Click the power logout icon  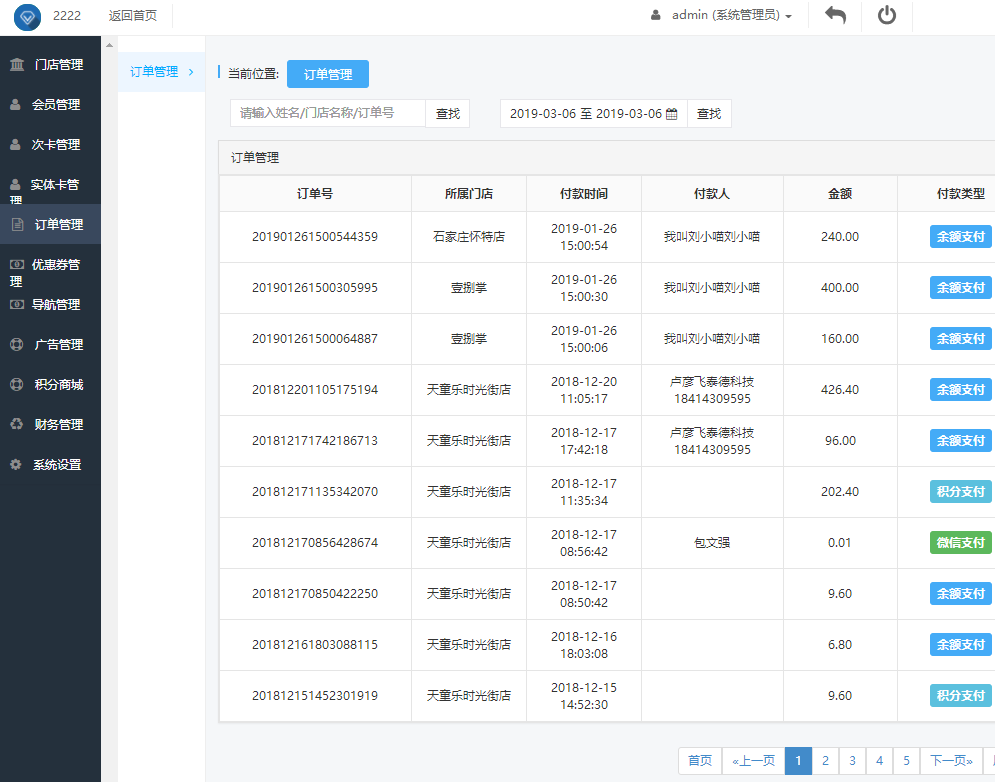pyautogui.click(x=886, y=15)
